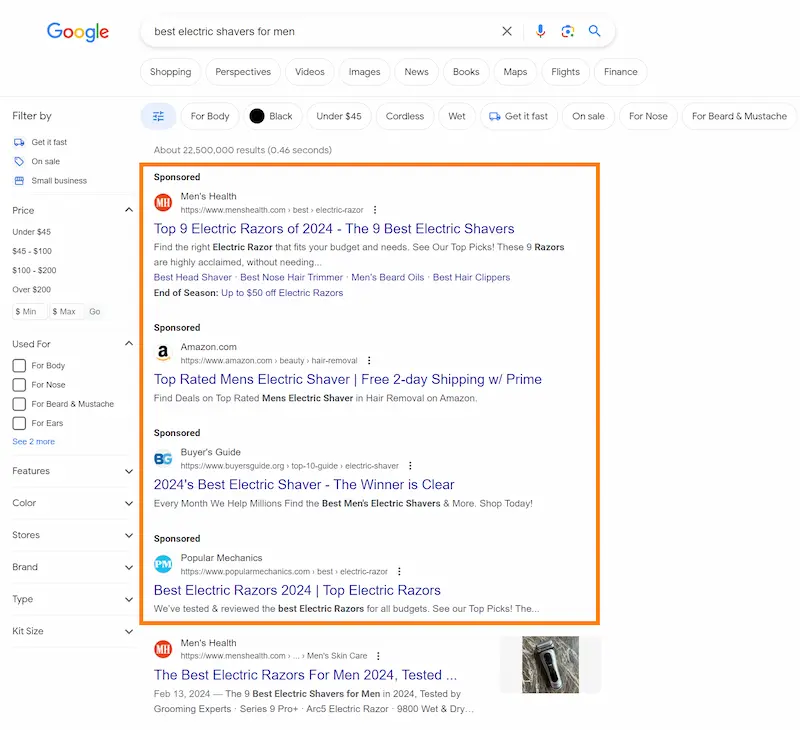Image resolution: width=800 pixels, height=730 pixels.
Task: Check the For Body checkbox
Action: coord(19,366)
